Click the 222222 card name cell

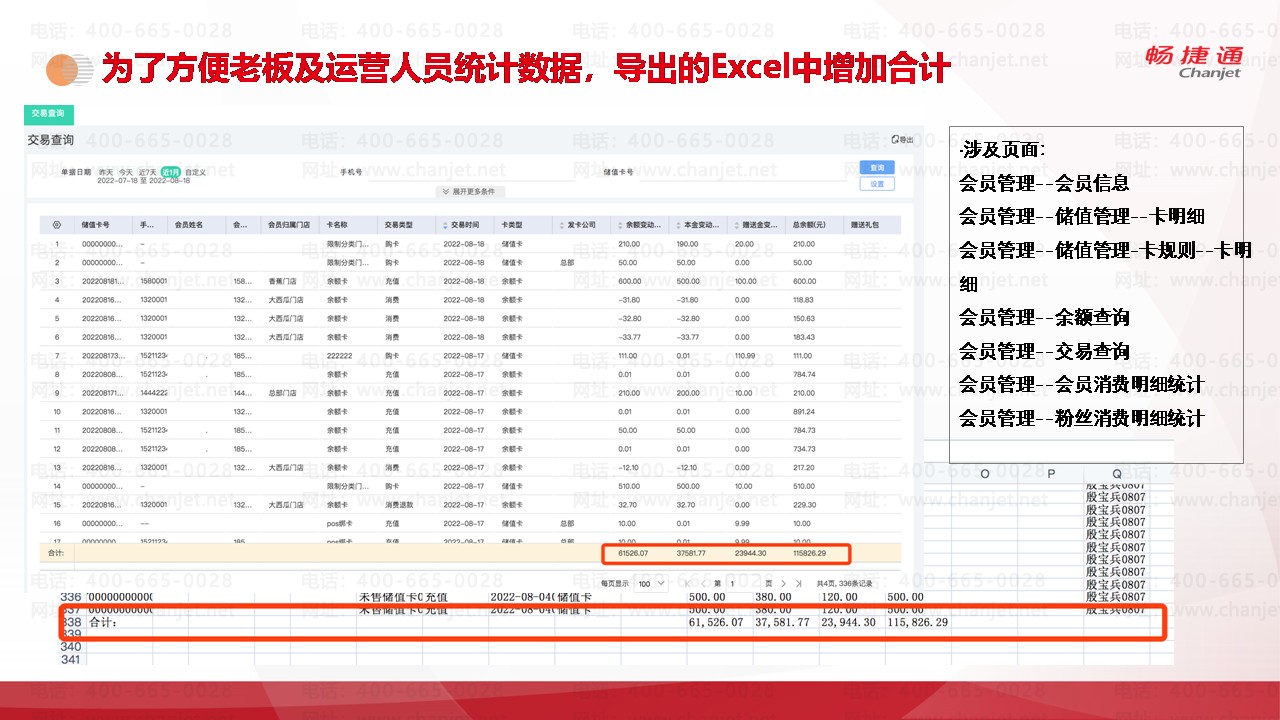pos(340,355)
